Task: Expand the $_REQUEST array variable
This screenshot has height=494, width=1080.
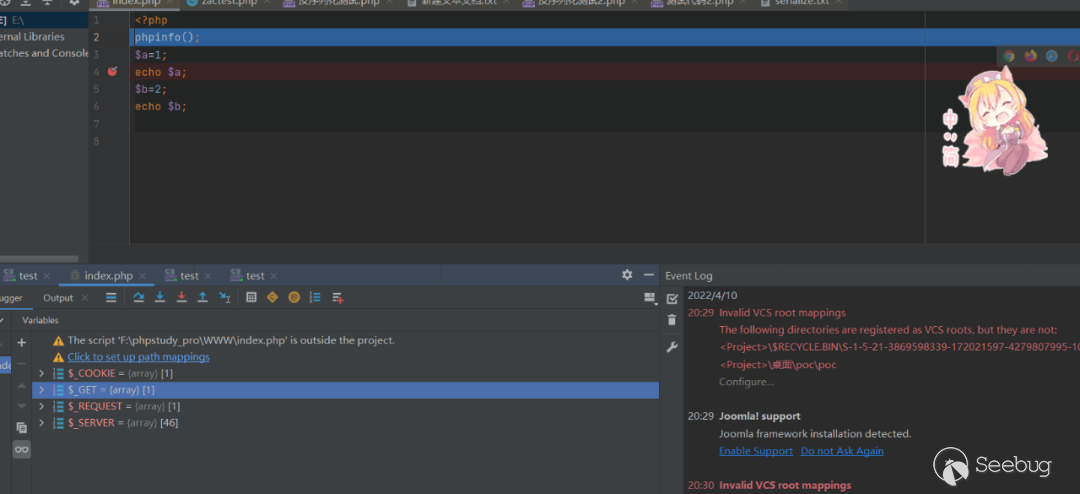Action: (42, 407)
